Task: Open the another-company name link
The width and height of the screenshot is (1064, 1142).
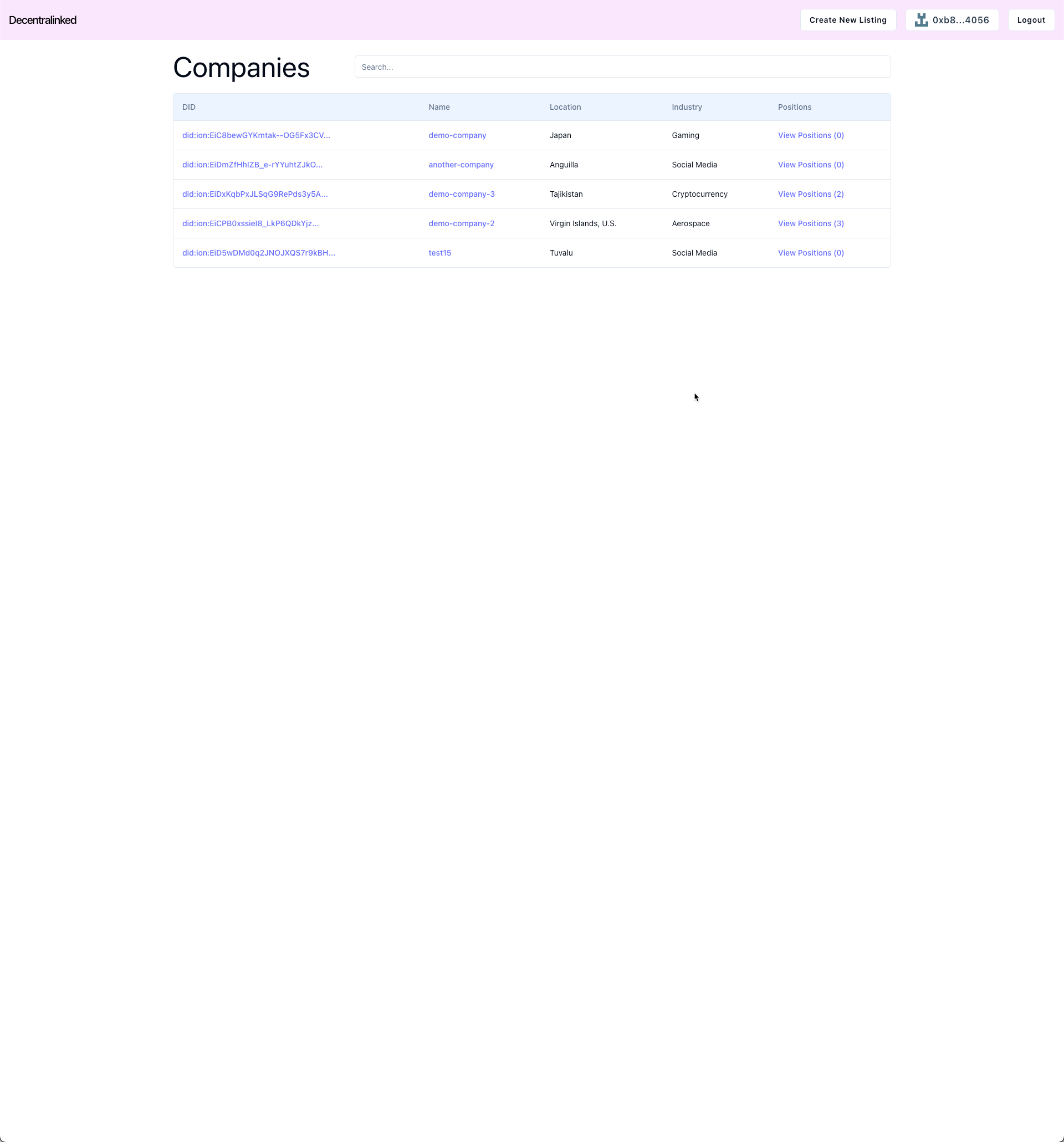Action: [461, 165]
